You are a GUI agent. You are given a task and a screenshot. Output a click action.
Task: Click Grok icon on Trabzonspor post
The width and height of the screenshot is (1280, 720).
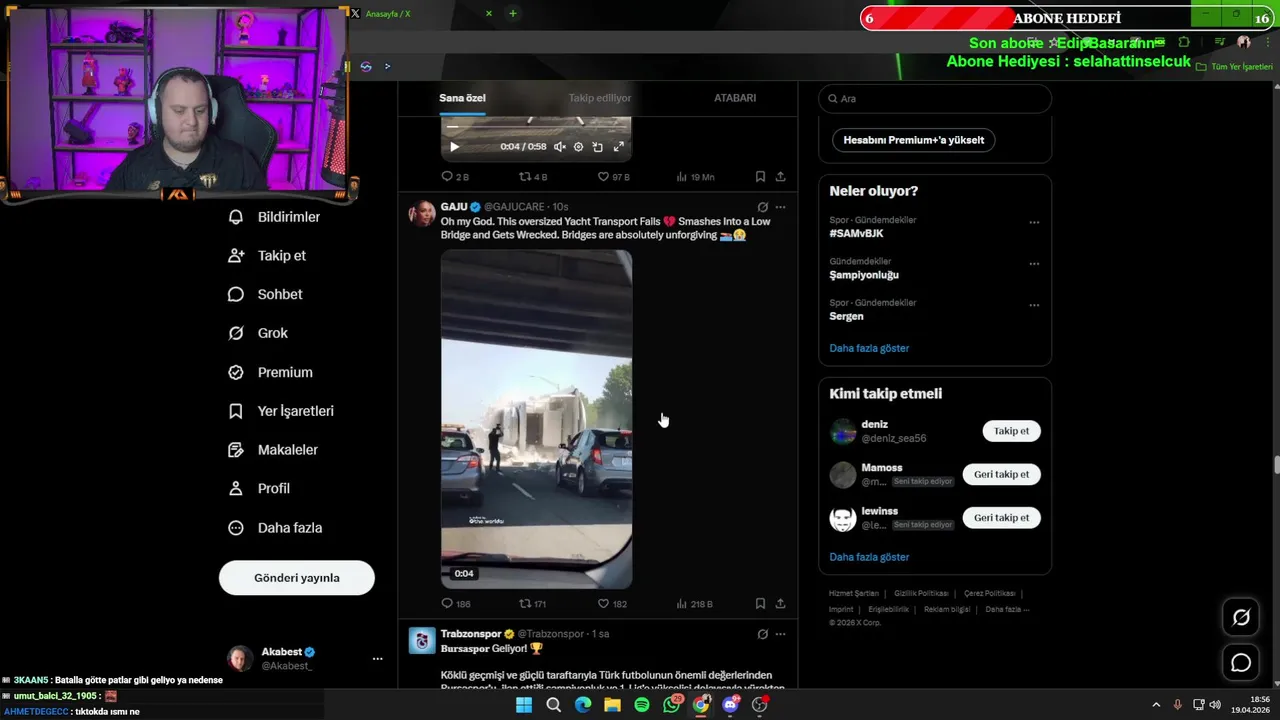(763, 634)
